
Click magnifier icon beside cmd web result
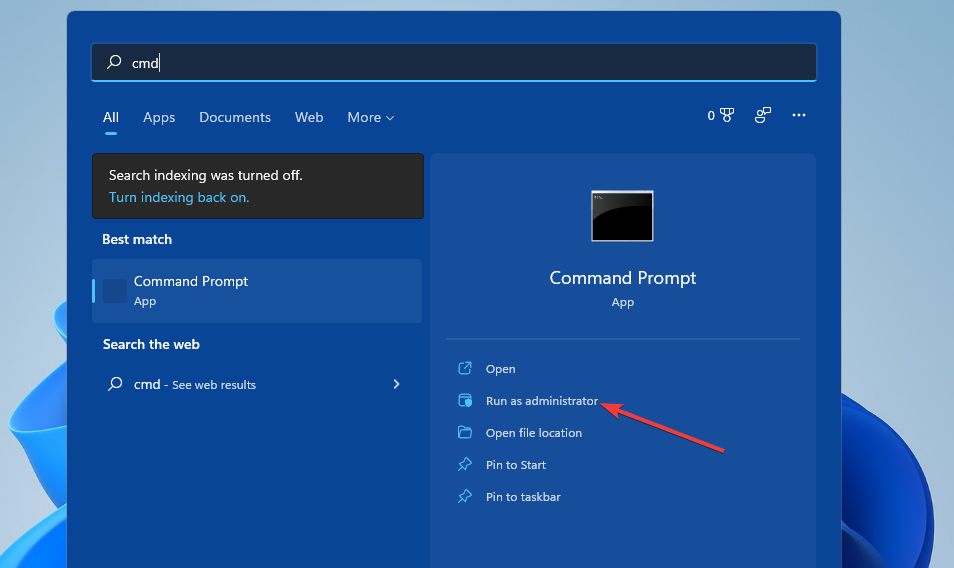115,384
